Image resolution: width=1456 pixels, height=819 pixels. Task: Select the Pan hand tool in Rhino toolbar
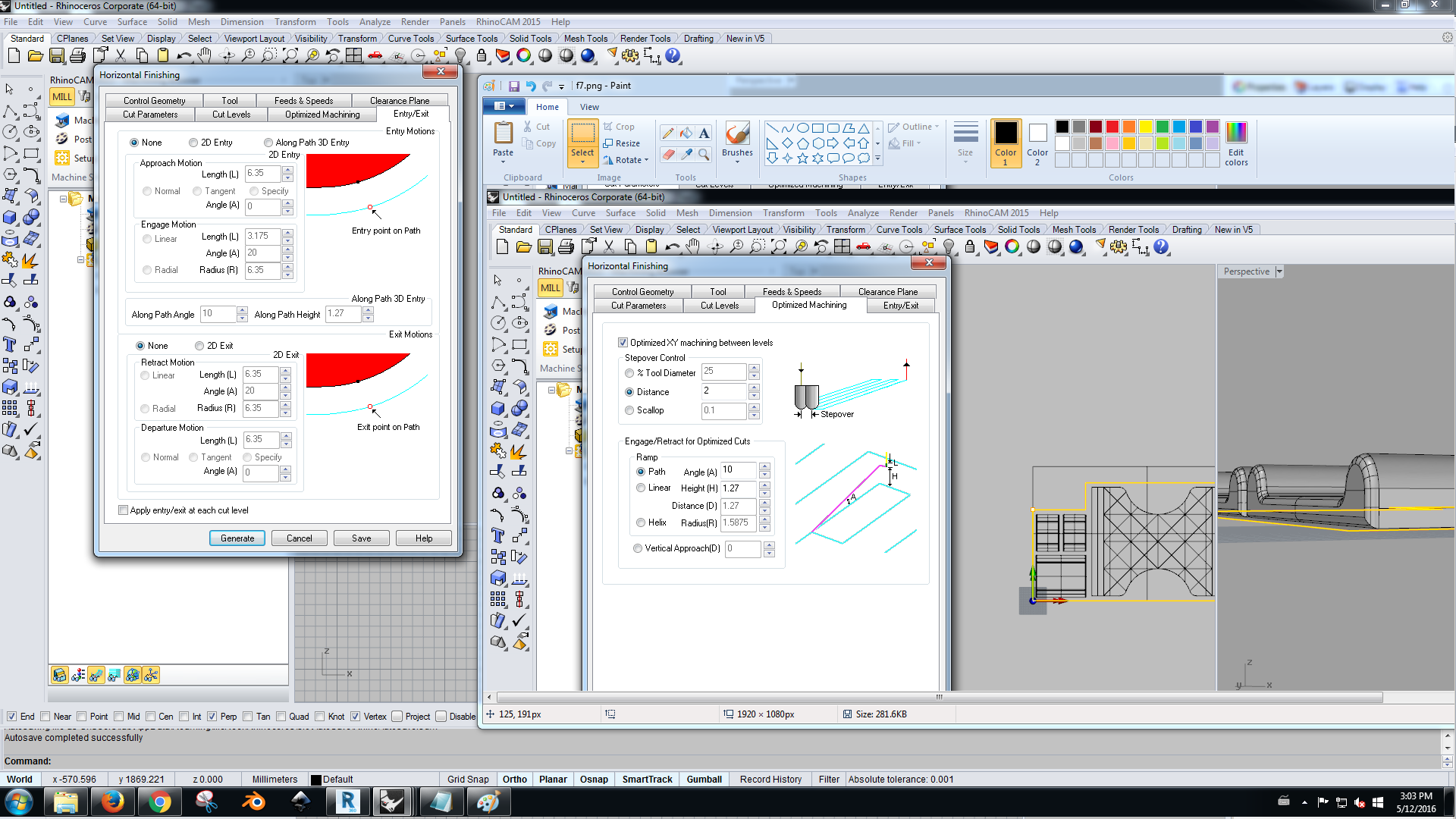click(205, 55)
